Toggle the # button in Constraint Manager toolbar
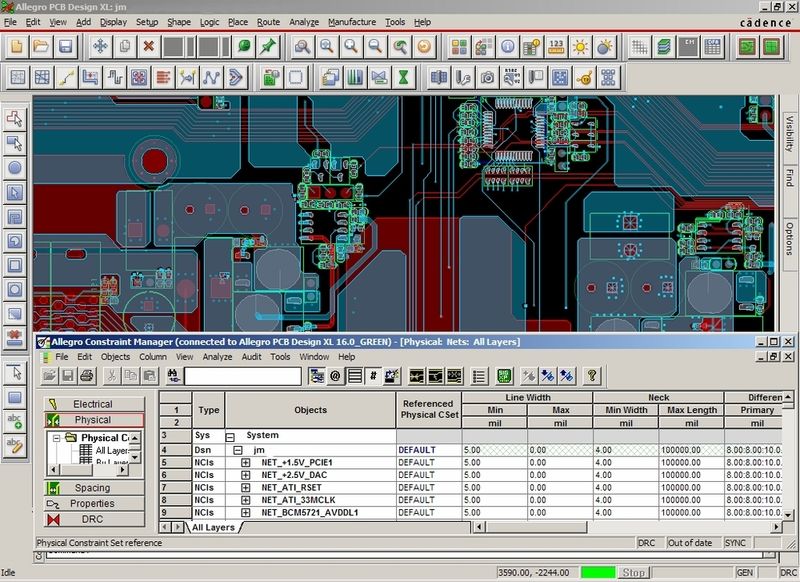 tap(373, 376)
